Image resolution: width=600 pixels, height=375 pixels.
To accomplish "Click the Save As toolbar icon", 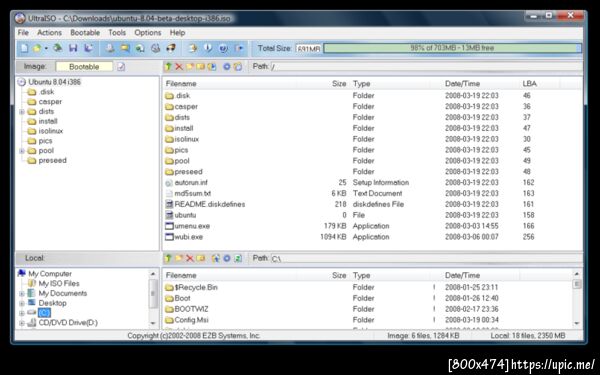I will 88,48.
